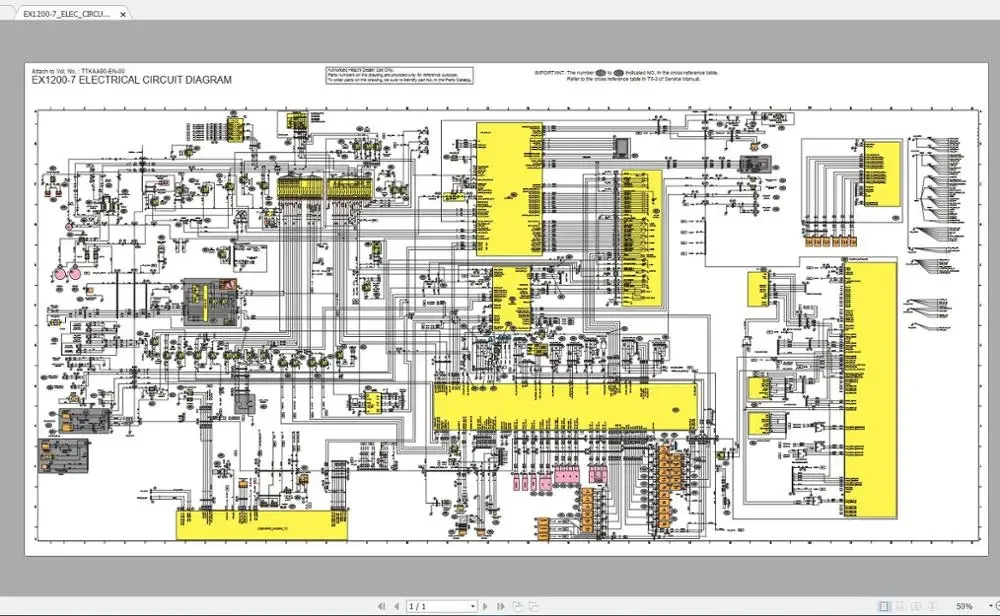
Task: Select the partially visible tab on the far left
Action: [5, 14]
